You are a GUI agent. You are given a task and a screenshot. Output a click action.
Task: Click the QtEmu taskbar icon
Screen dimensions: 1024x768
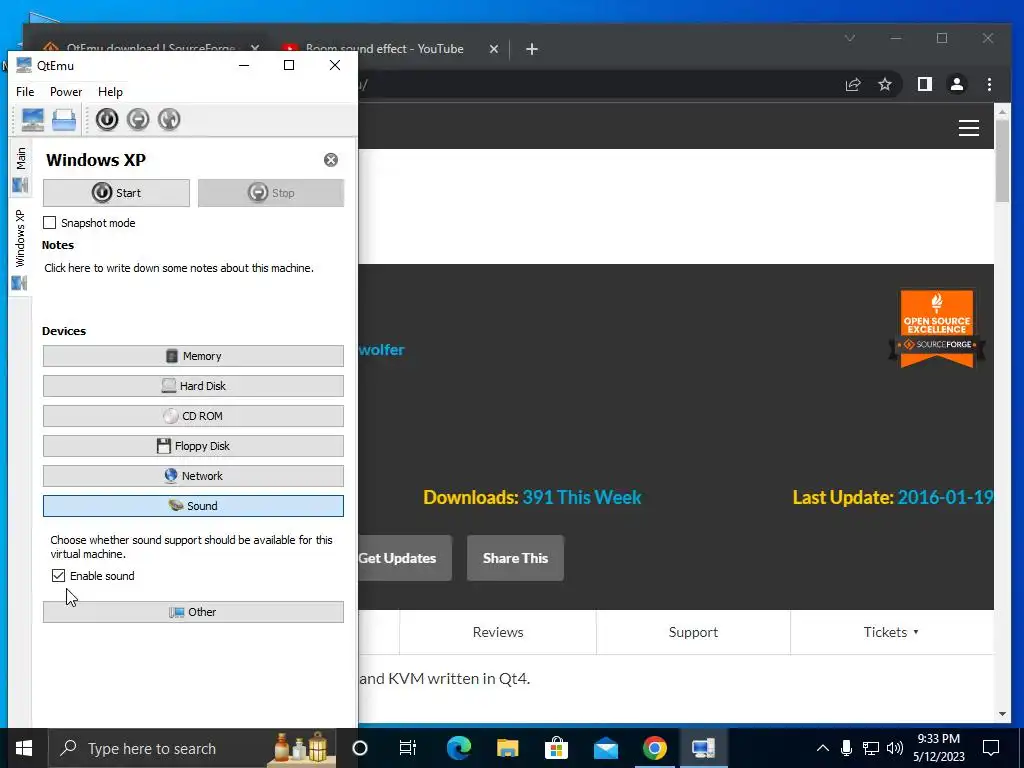pos(703,748)
